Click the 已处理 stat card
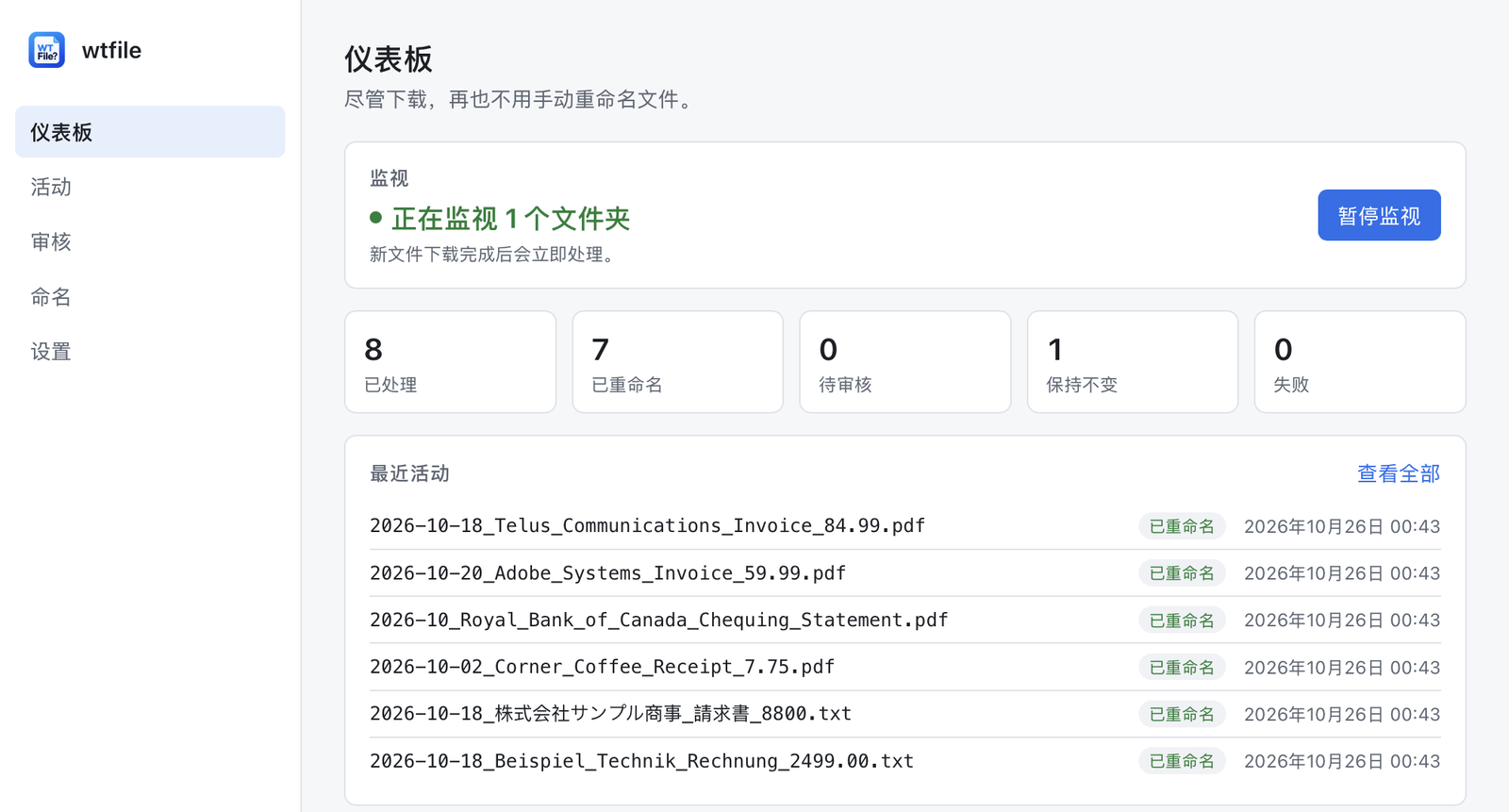This screenshot has width=1509, height=812. coord(450,362)
